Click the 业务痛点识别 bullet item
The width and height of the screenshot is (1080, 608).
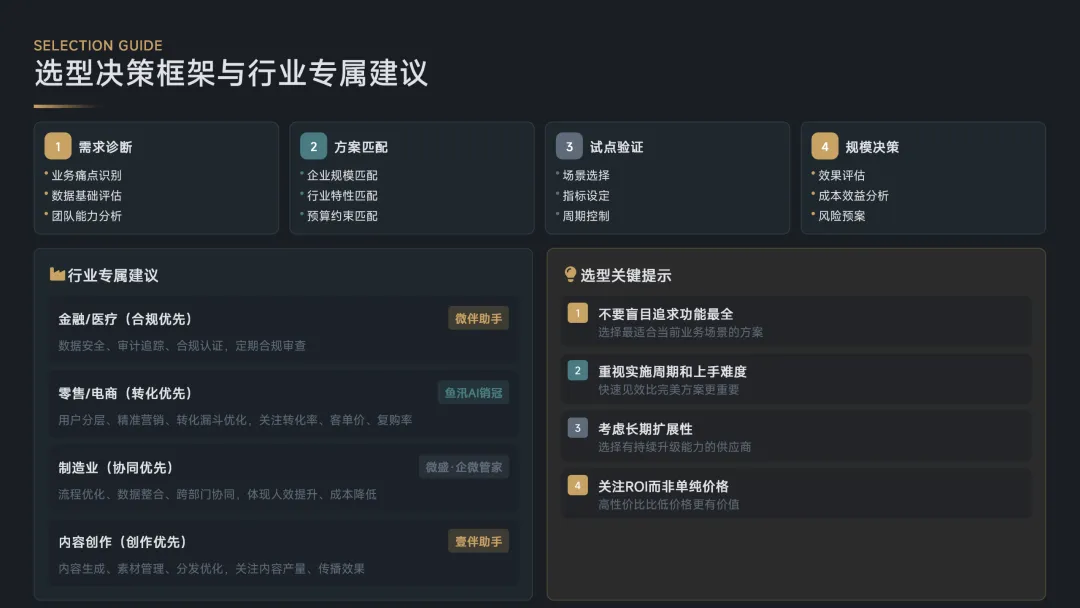click(x=87, y=176)
